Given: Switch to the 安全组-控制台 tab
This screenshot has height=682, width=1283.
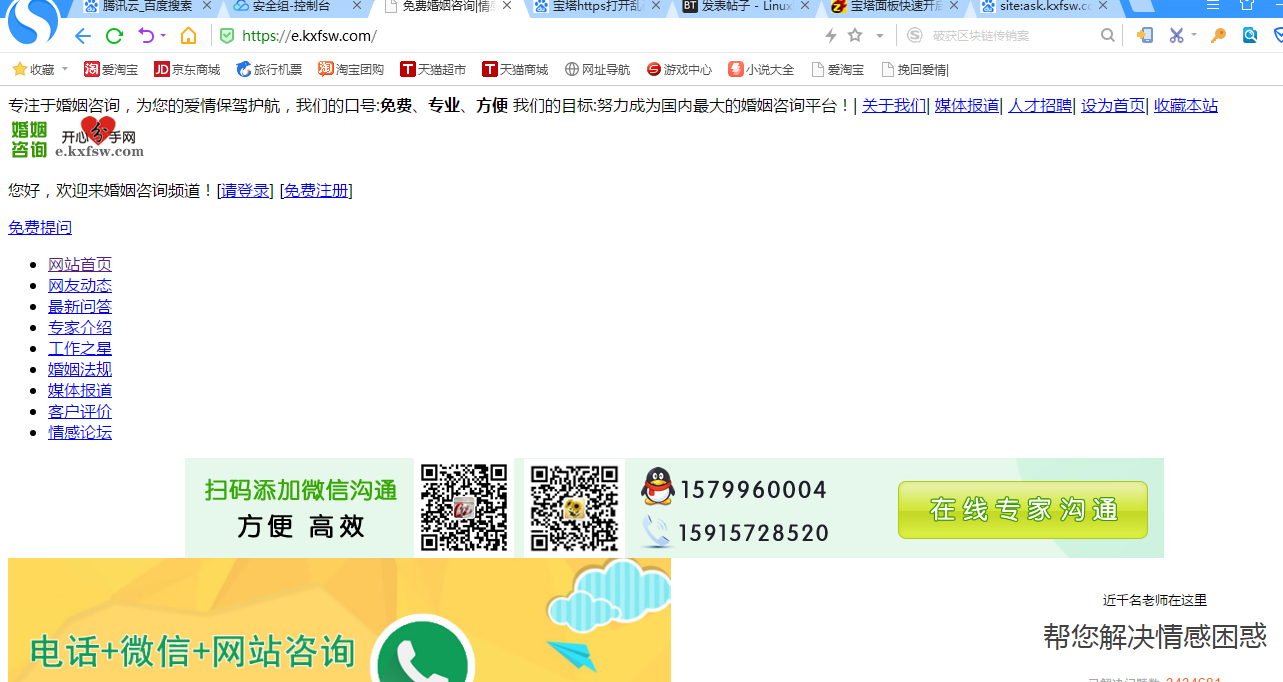Looking at the screenshot, I should click(x=290, y=6).
